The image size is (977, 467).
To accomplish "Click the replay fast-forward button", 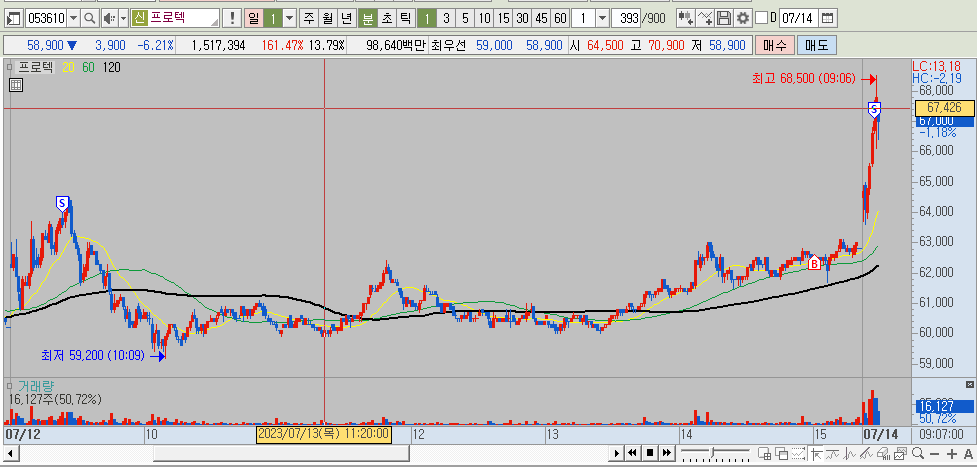I will pos(666,453).
